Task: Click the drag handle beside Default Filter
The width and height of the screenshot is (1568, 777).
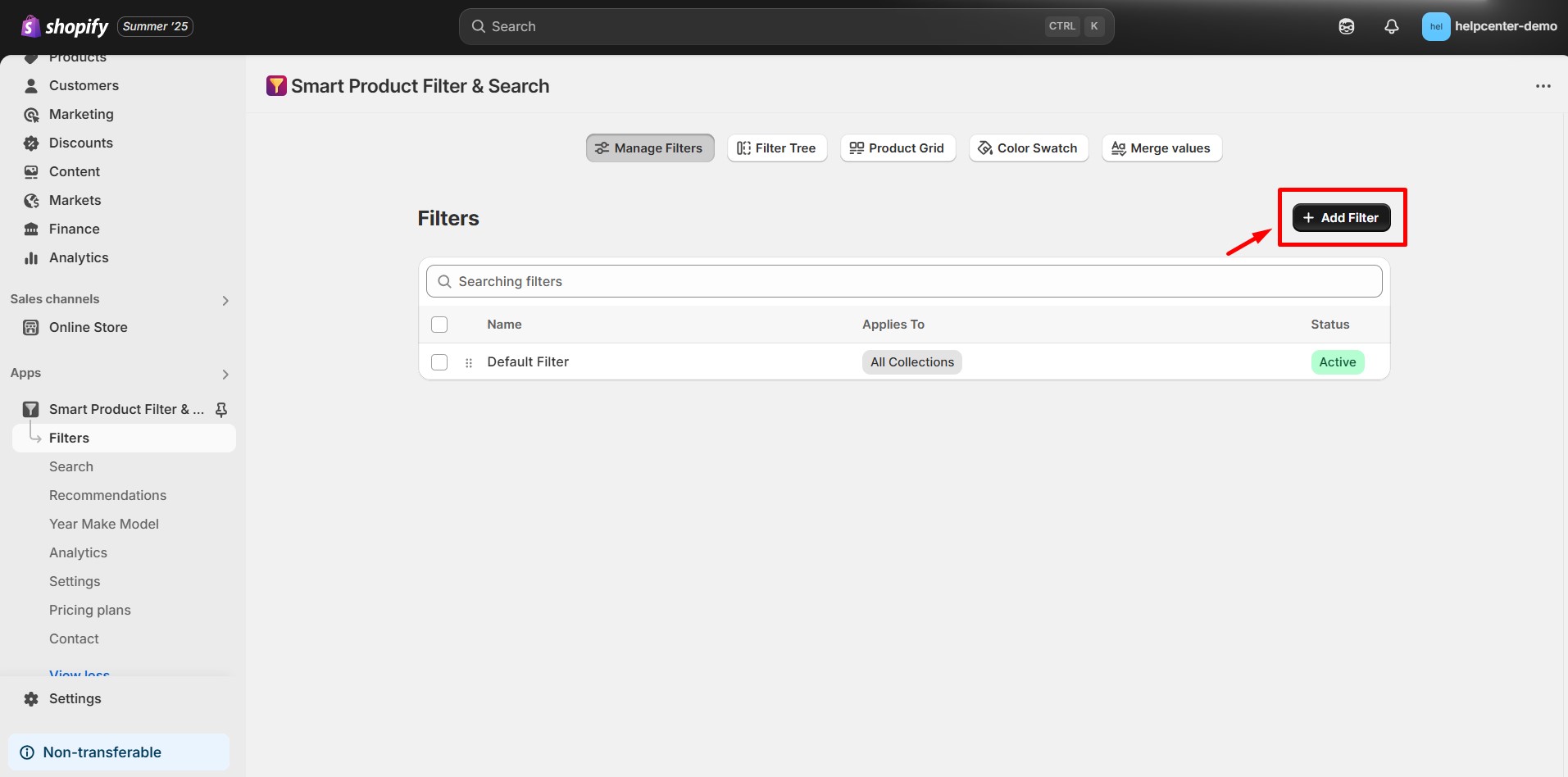Action: [x=469, y=362]
